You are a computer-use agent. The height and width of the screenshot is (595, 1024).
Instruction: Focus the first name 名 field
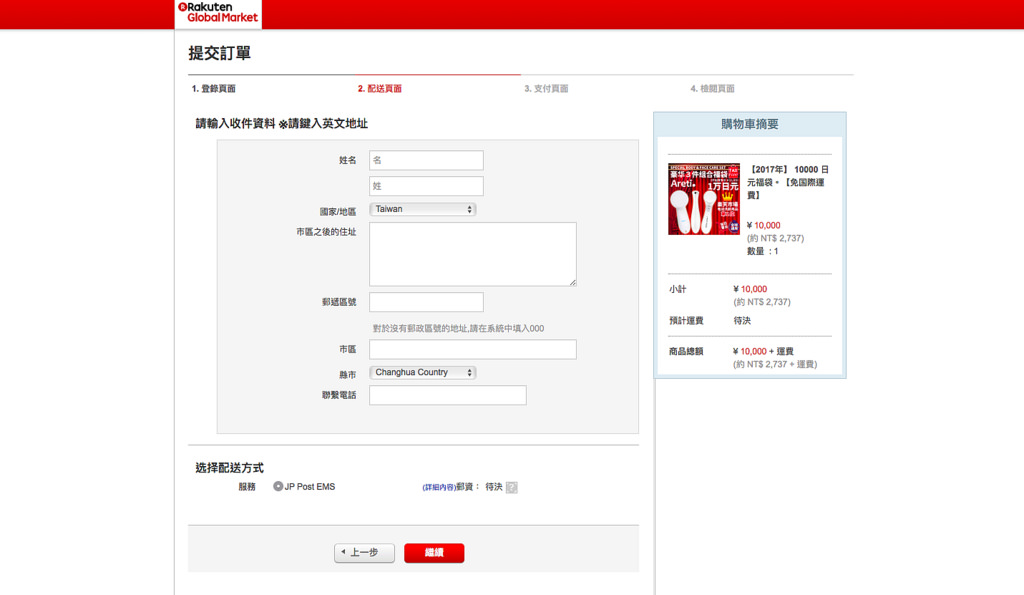(x=426, y=160)
